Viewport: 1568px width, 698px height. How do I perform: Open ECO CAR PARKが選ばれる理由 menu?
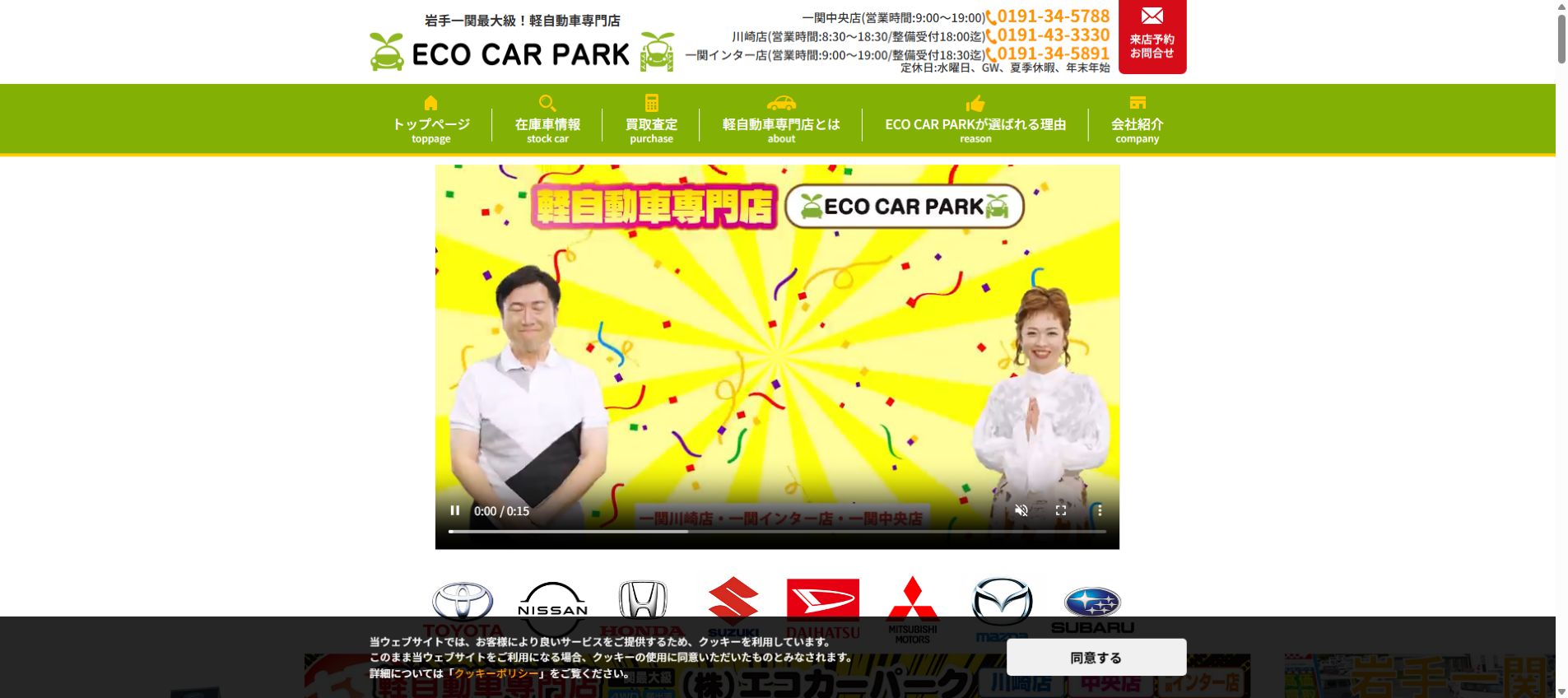point(975,120)
